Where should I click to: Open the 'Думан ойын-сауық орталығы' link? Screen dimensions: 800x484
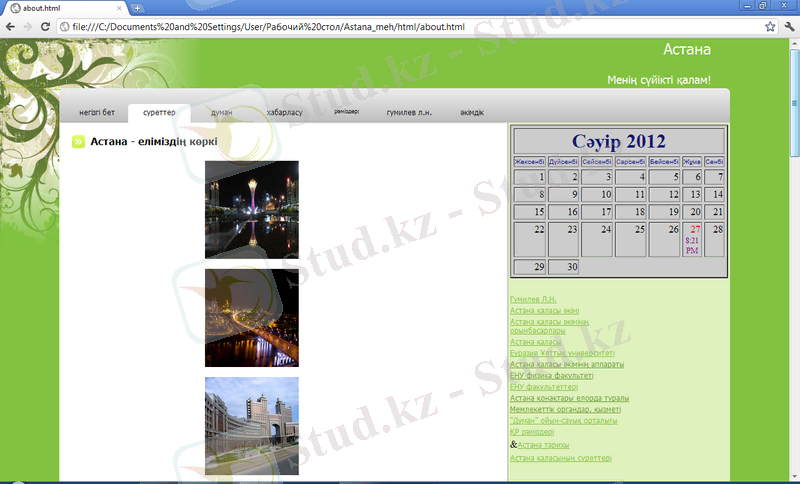[564, 421]
